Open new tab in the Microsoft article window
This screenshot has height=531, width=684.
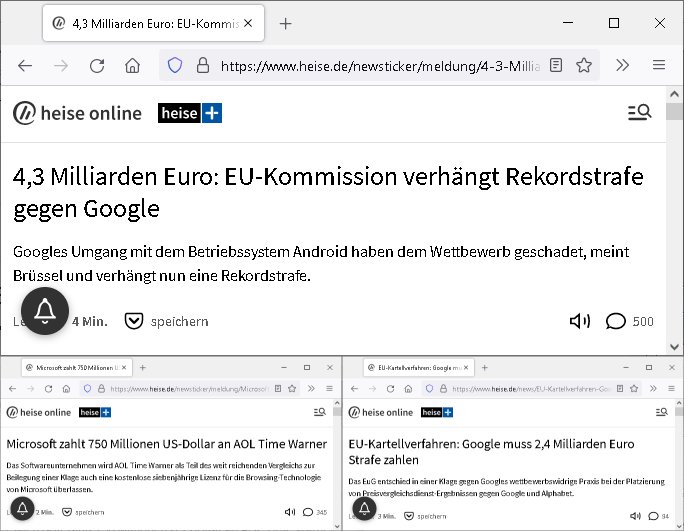click(143, 368)
